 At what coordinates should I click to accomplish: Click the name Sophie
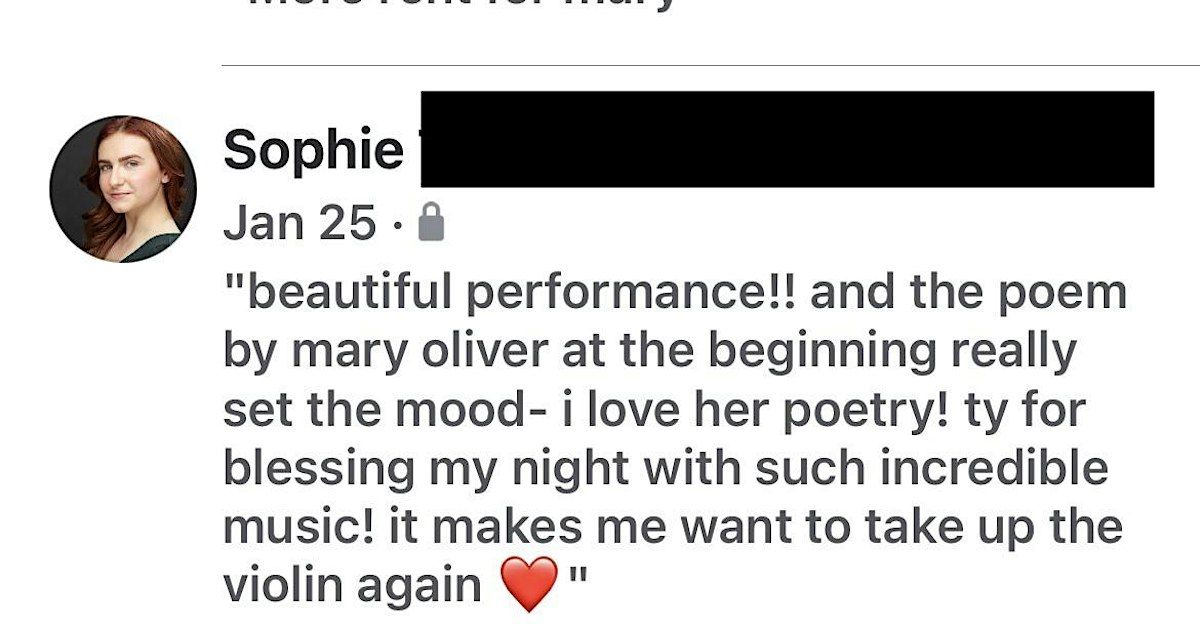coord(313,149)
